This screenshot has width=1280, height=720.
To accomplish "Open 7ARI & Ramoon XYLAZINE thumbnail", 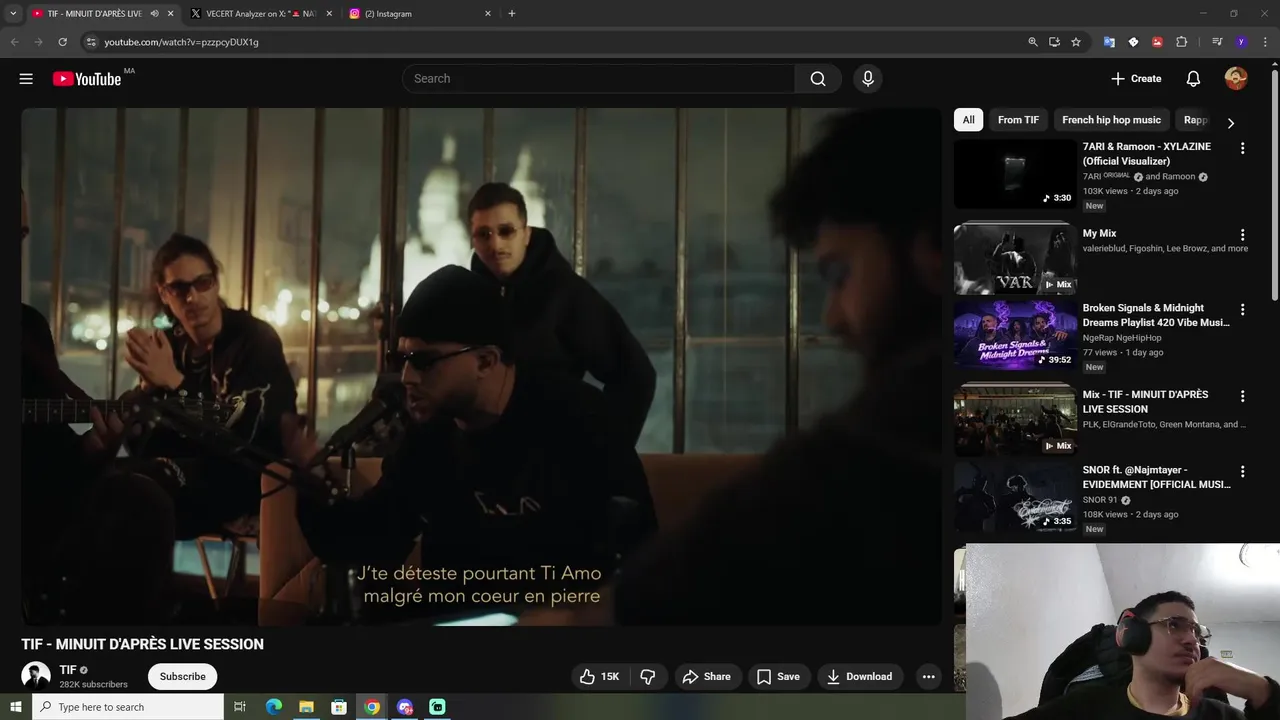I will click(1014, 174).
